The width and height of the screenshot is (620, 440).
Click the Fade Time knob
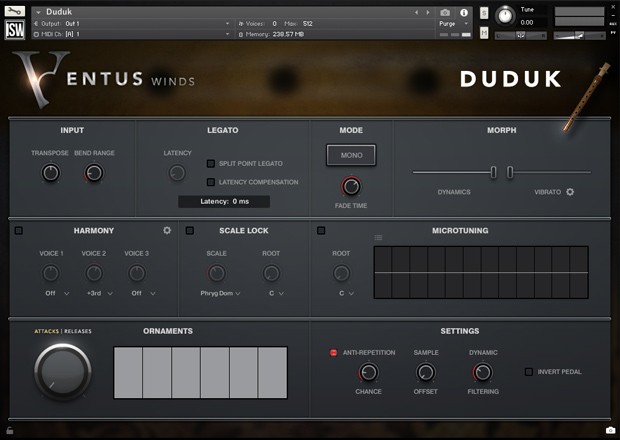(x=351, y=186)
